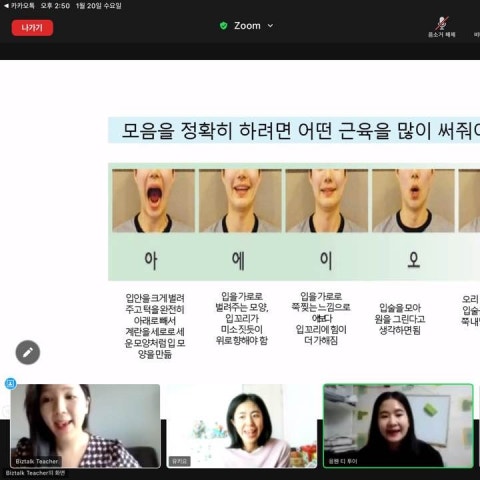The width and height of the screenshot is (480, 480).
Task: Tap the 오후 2:50 clock in status bar
Action: pos(55,6)
